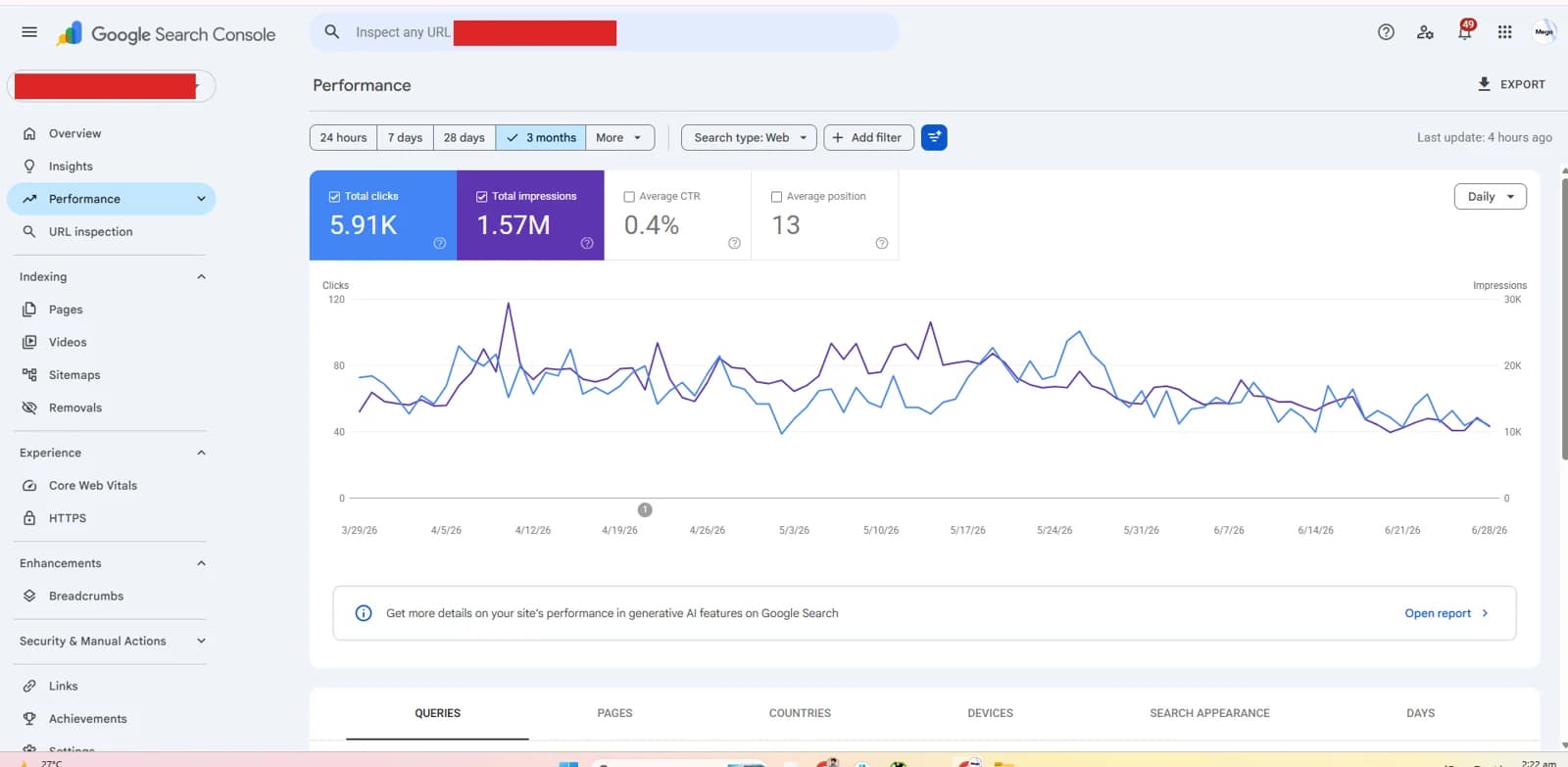Click the Open report link
The image size is (1568, 767).
[x=1446, y=613]
